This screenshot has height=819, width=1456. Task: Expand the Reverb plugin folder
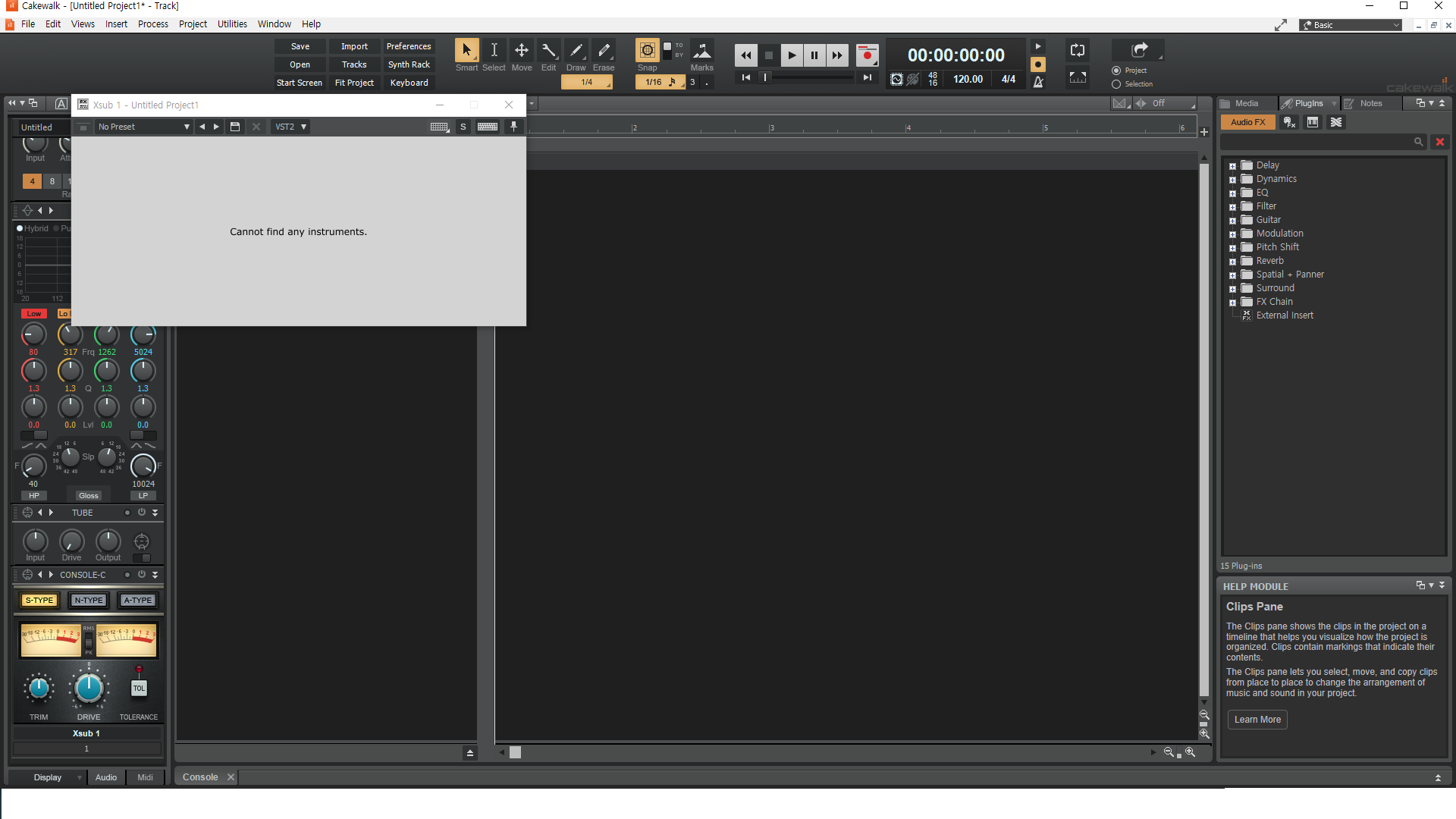[x=1232, y=262]
